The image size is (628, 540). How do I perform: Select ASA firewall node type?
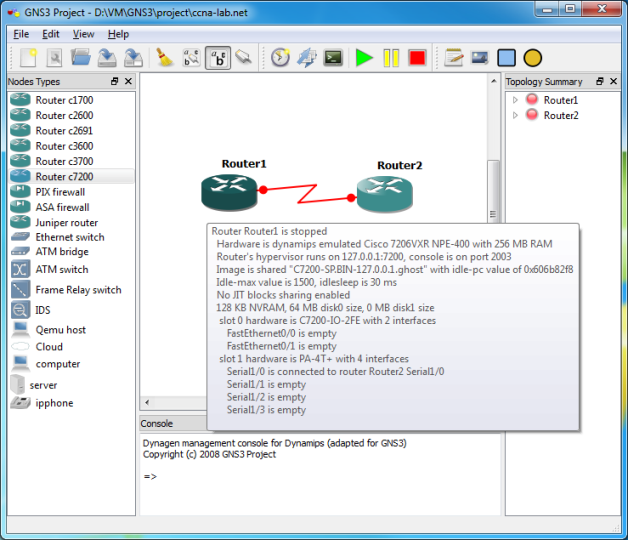(x=71, y=207)
